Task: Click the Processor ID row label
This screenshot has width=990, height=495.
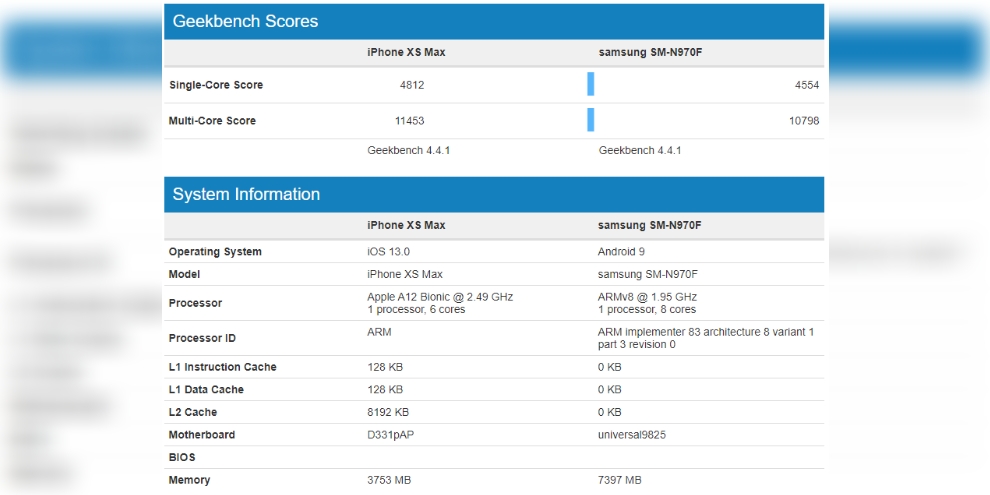Action: (x=202, y=338)
